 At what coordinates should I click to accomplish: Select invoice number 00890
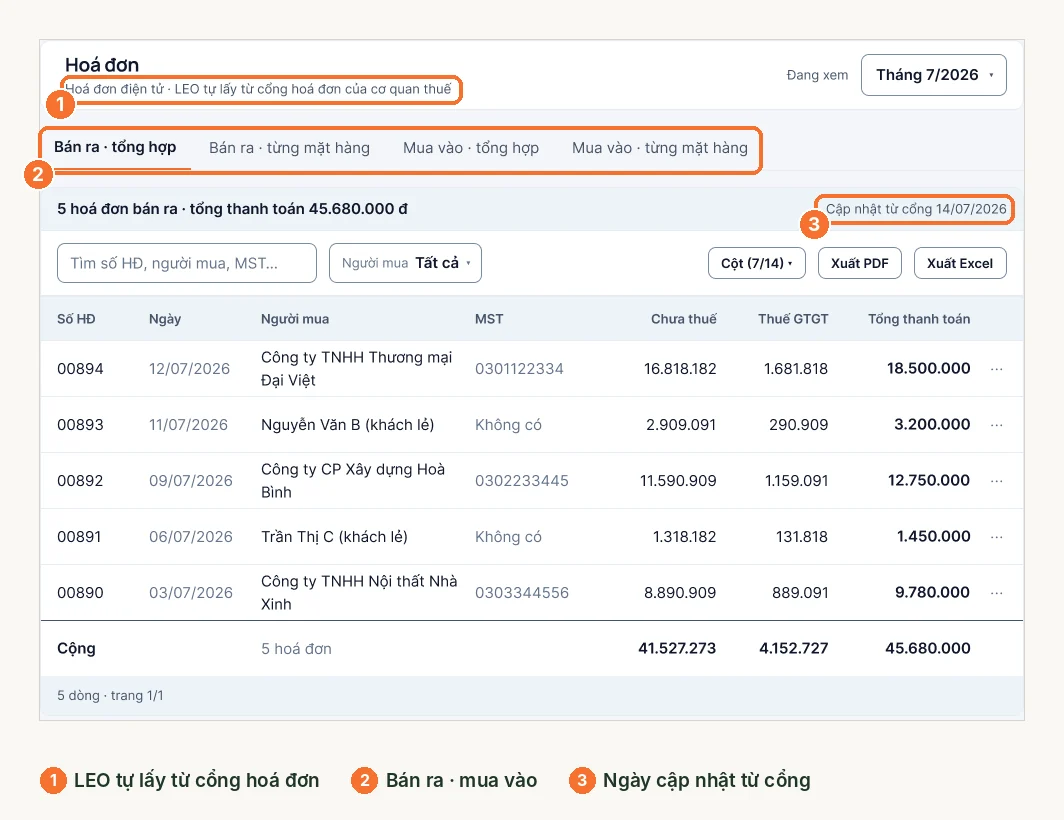tap(80, 593)
